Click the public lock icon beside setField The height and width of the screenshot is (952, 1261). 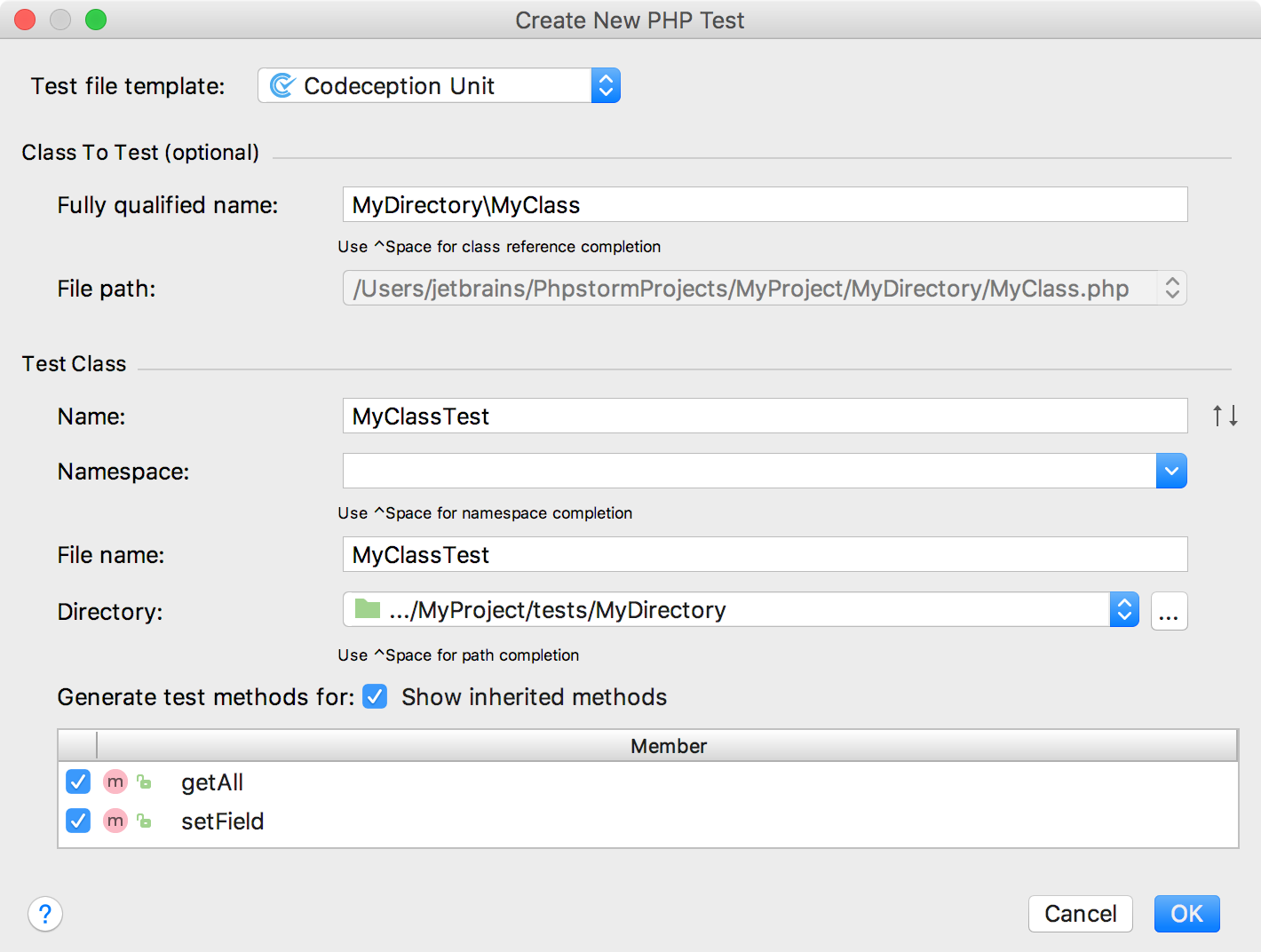144,821
